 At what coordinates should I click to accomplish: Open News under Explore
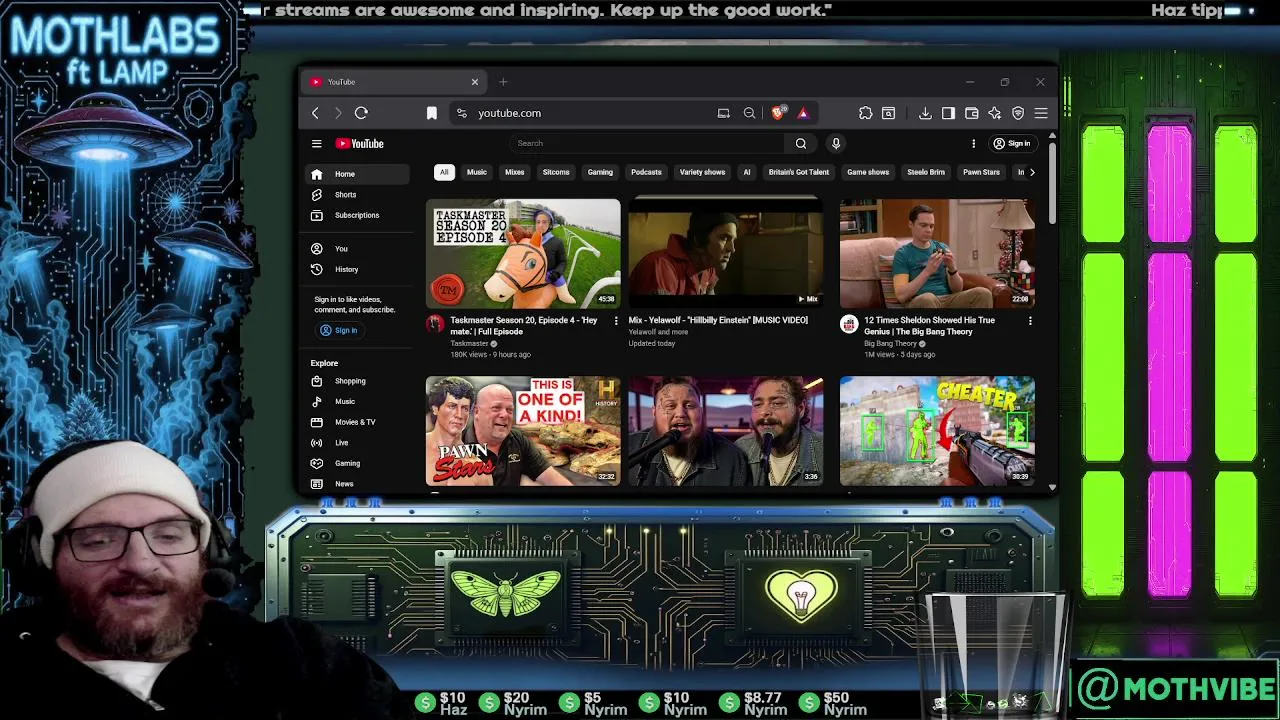(x=357, y=484)
